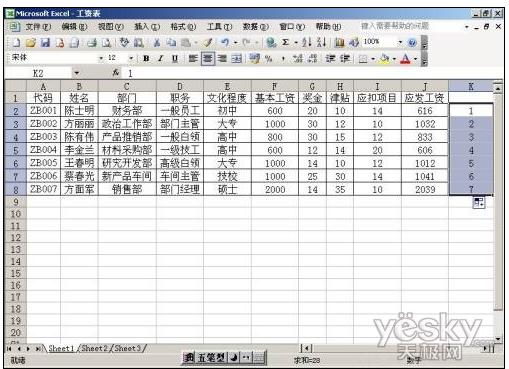Toggle Underline formatting
Image resolution: width=509 pixels, height=369 pixels.
pyautogui.click(x=175, y=59)
